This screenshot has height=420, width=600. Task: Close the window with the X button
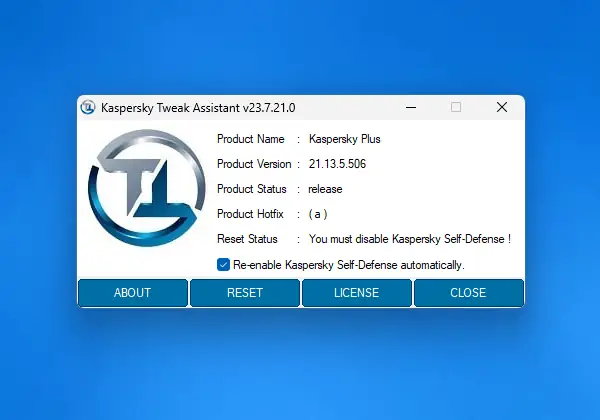[x=502, y=107]
